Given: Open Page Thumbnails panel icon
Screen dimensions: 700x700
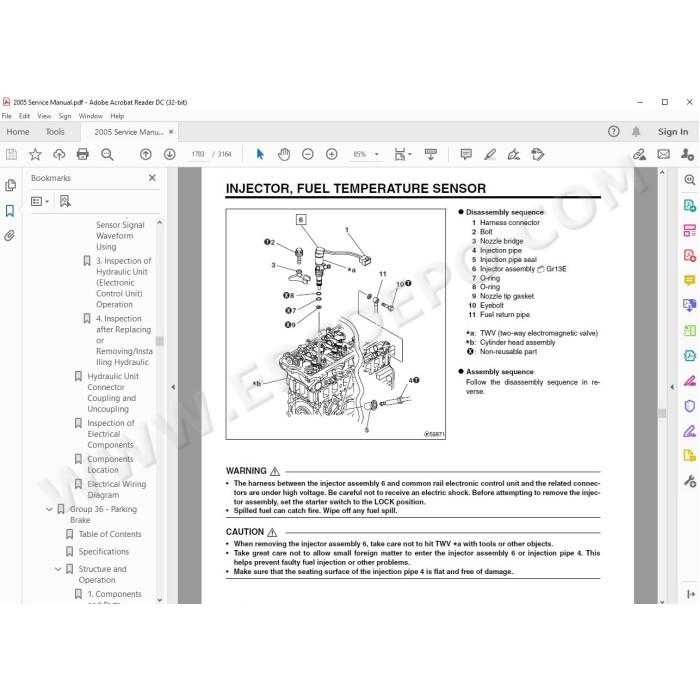Looking at the screenshot, I should pyautogui.click(x=10, y=185).
